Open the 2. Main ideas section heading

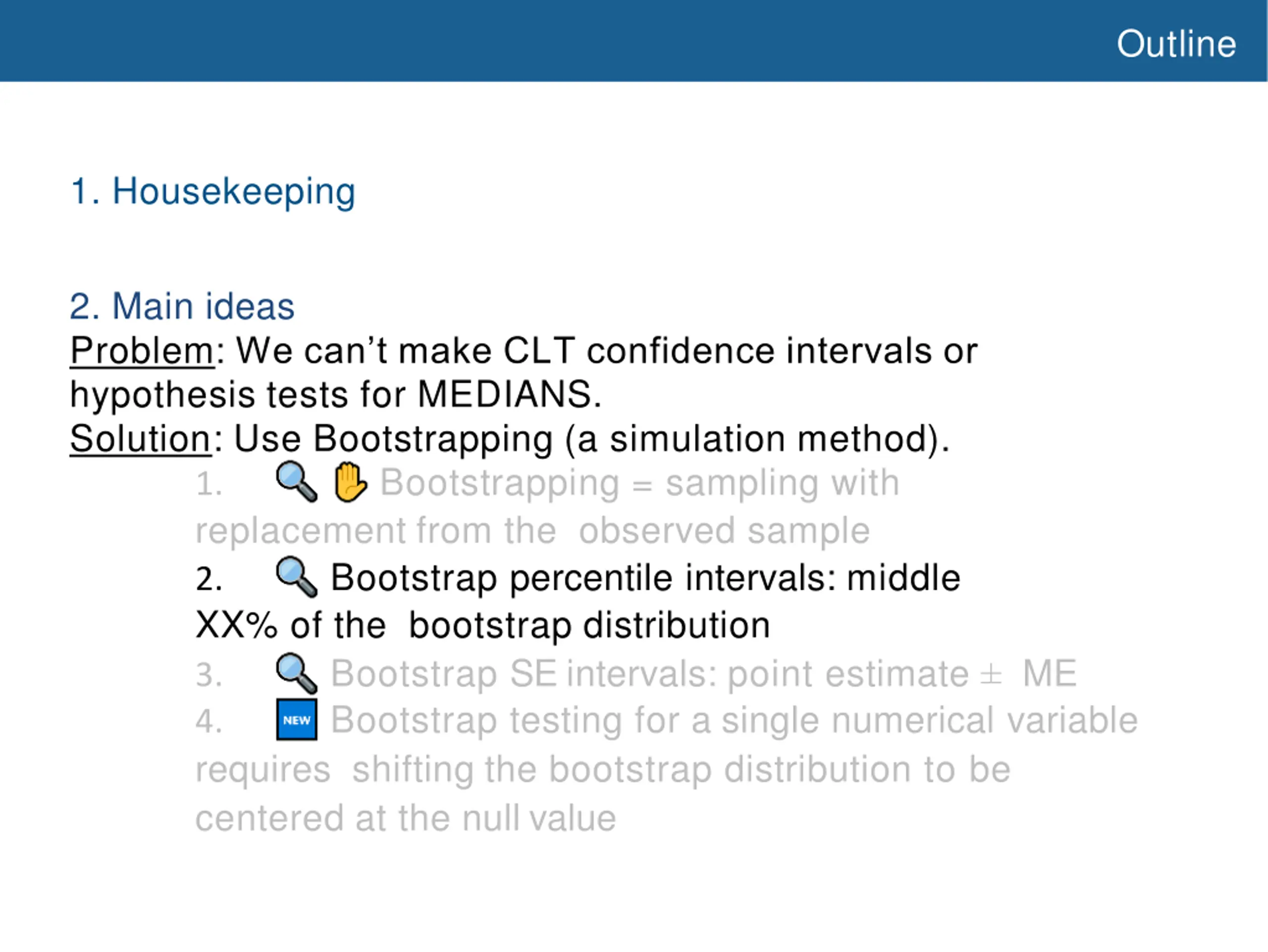(182, 306)
